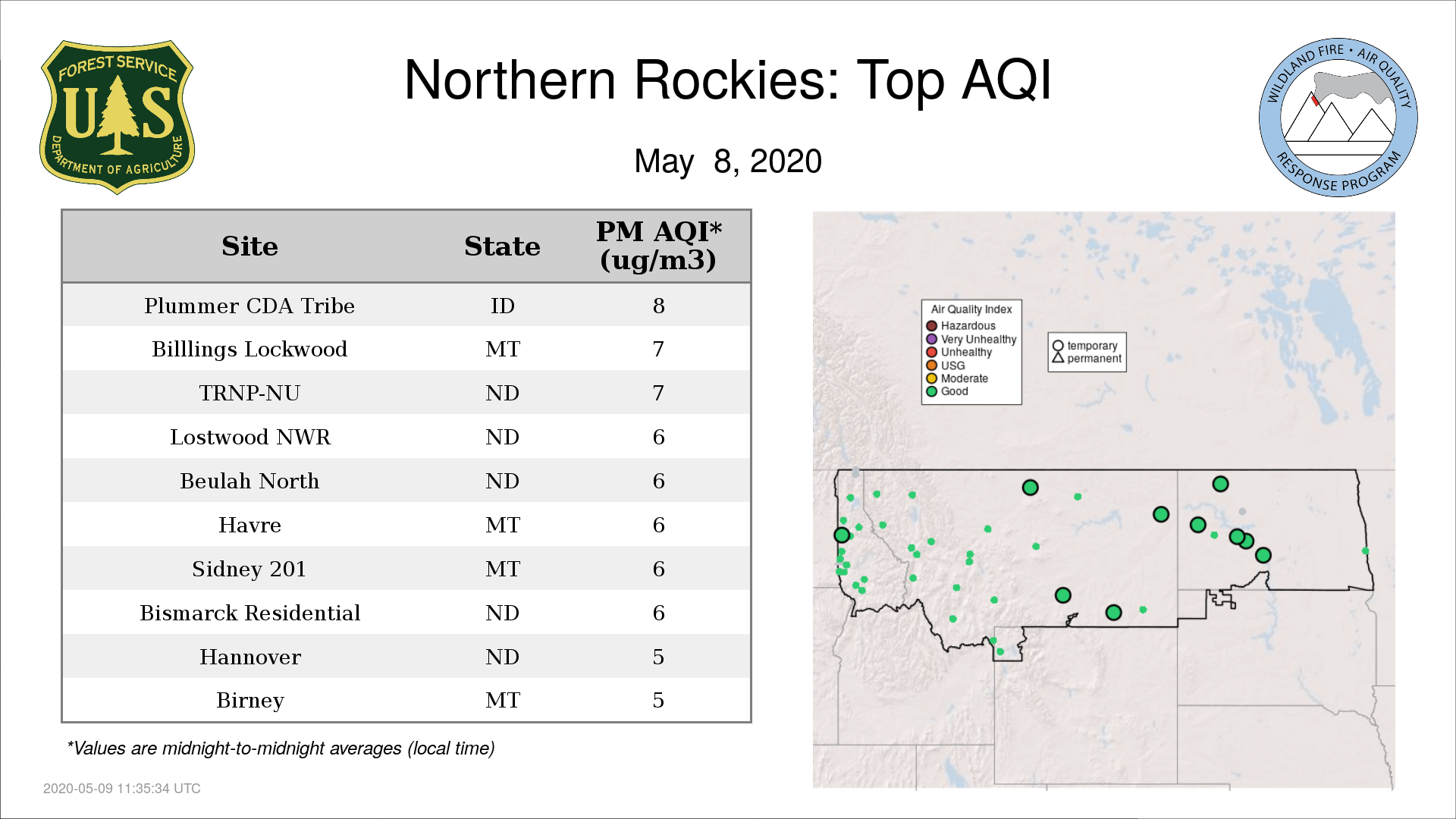This screenshot has height=819, width=1456.
Task: Click the Good green legend marker
Action: coord(931,391)
